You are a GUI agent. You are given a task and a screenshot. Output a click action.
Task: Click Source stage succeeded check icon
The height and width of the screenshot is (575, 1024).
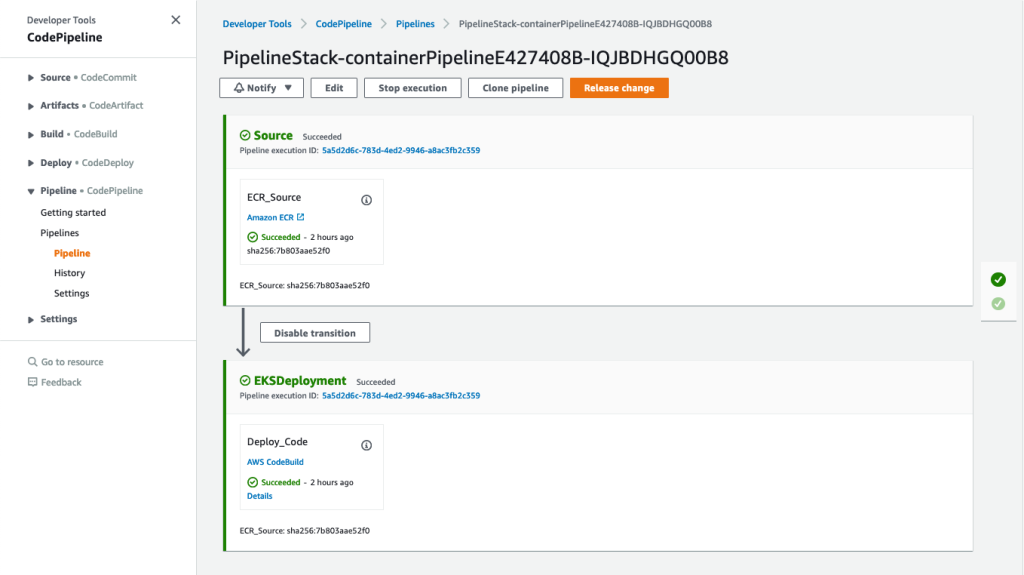click(245, 135)
